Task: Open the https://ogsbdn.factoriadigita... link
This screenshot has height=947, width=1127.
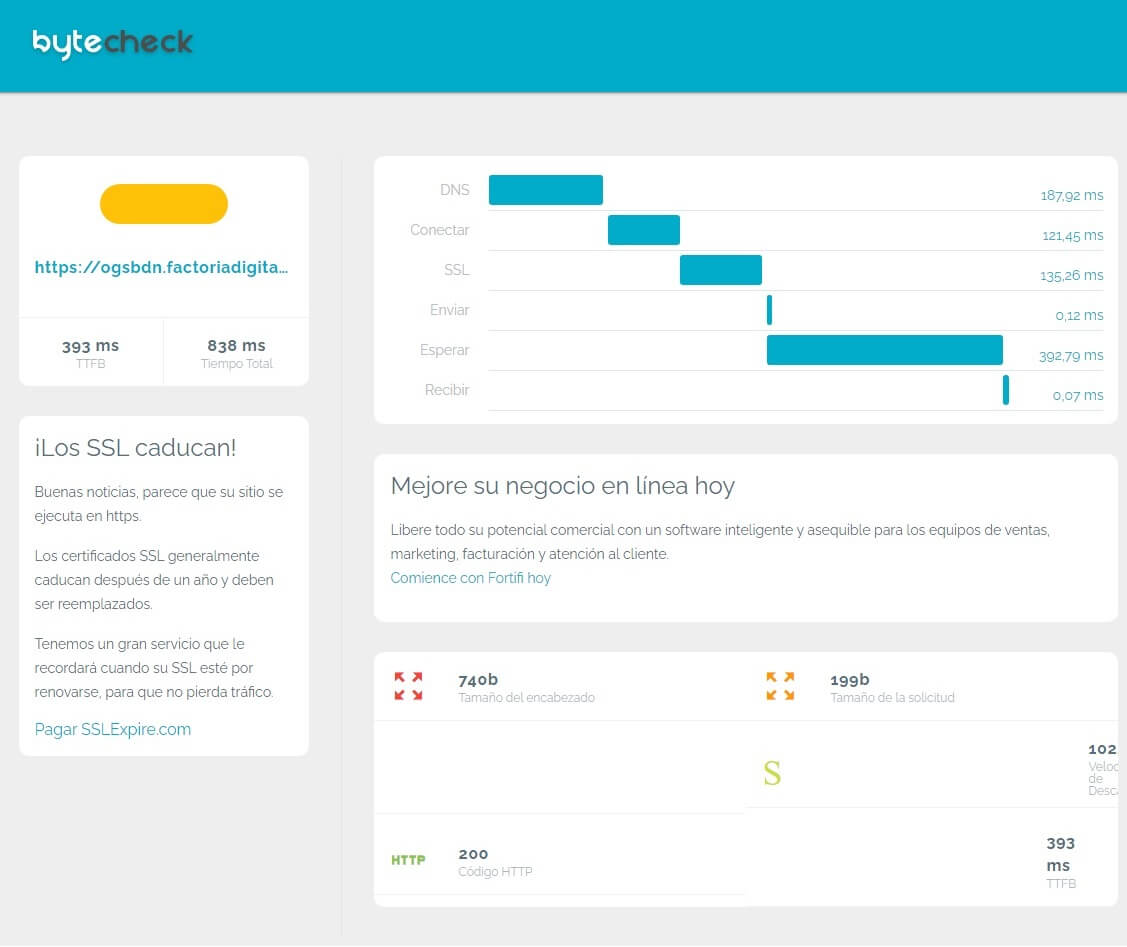Action: point(161,267)
